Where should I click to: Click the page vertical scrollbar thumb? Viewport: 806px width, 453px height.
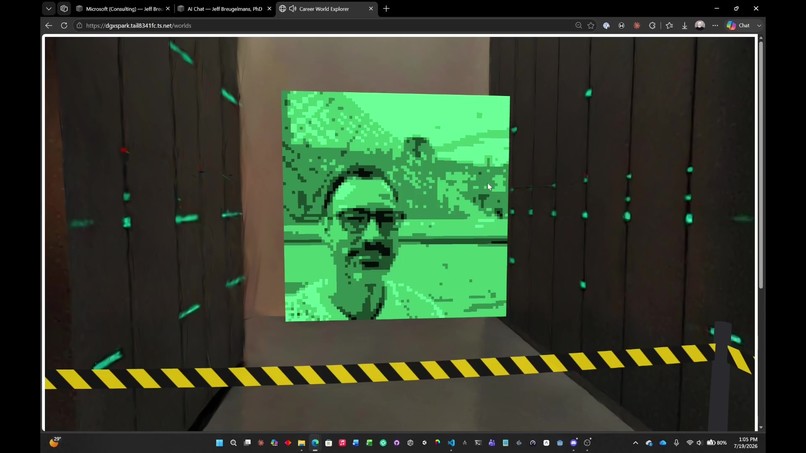[x=761, y=165]
